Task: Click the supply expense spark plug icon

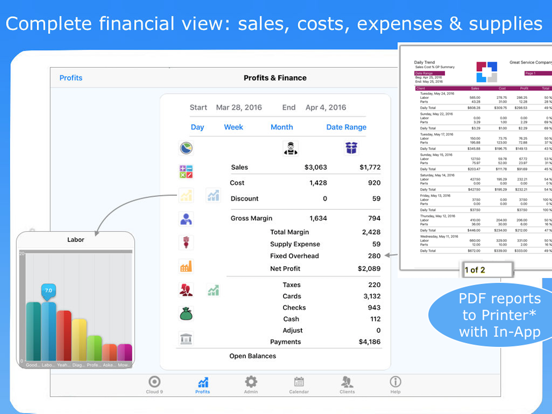Action: (186, 243)
